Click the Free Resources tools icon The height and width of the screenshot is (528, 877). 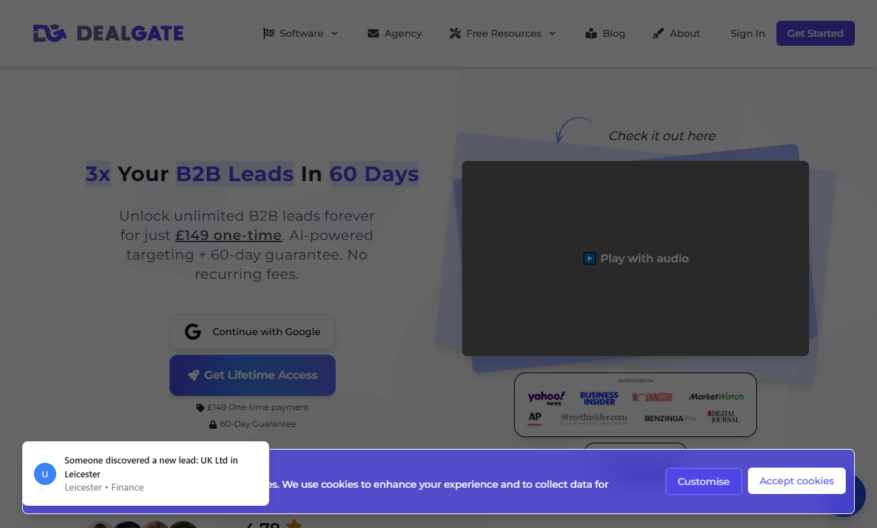(x=455, y=34)
